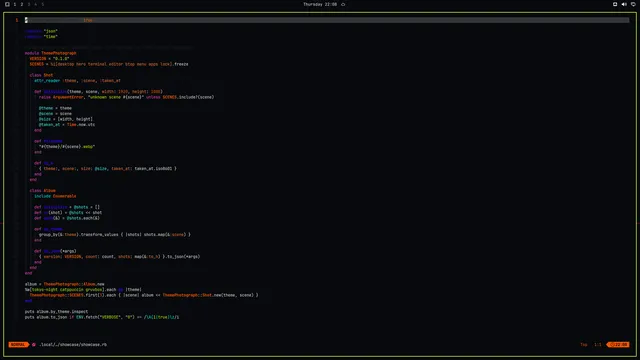Click the volume speaker icon
640x360 pixels.
point(624,4)
